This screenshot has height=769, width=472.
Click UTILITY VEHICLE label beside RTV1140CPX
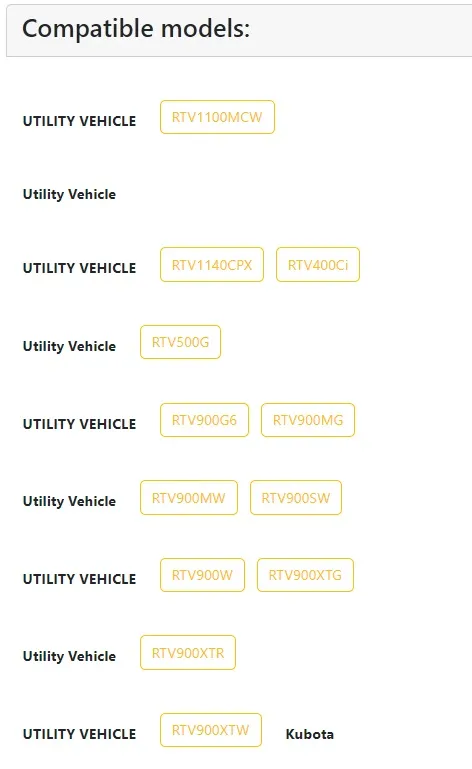[x=79, y=268]
